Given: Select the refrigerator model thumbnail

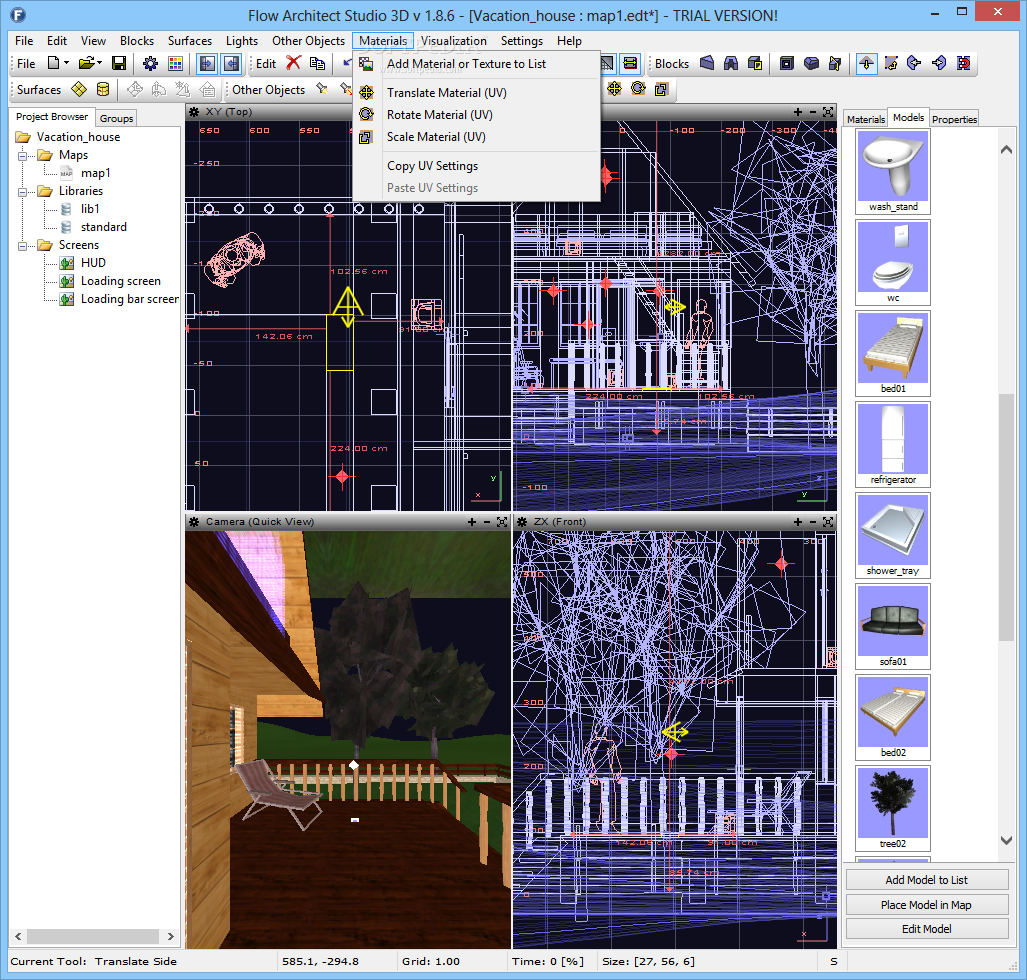Looking at the screenshot, I should (893, 445).
